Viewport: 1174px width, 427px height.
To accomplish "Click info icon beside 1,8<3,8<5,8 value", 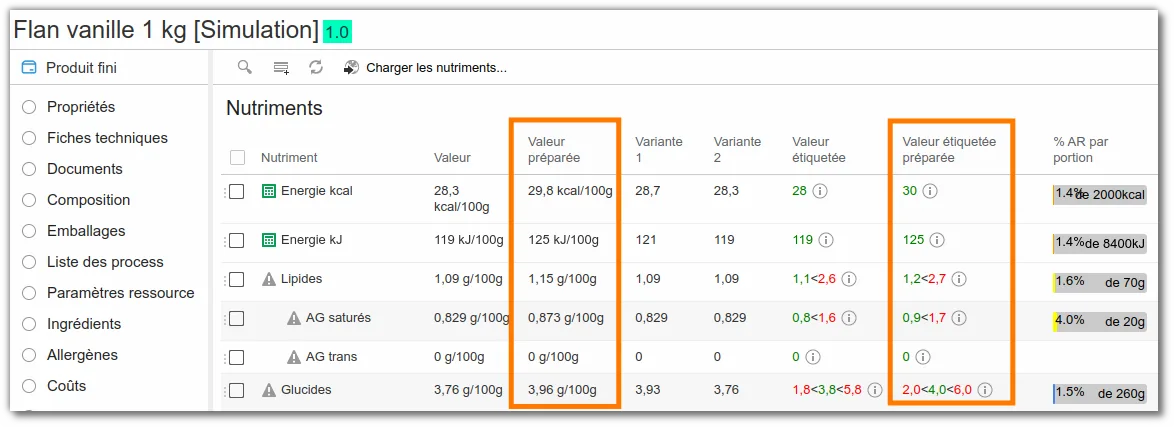I will (x=875, y=390).
